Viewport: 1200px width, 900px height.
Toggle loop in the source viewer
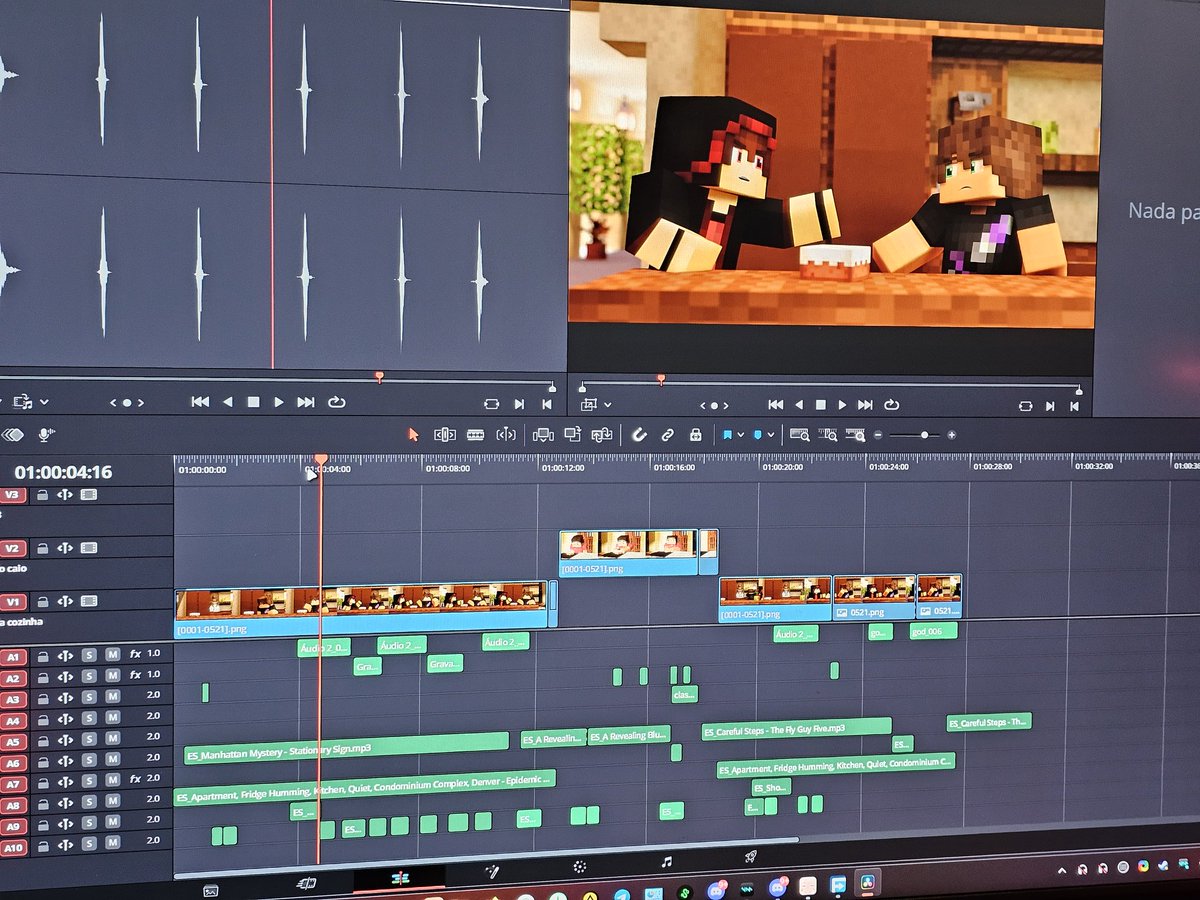pos(336,402)
